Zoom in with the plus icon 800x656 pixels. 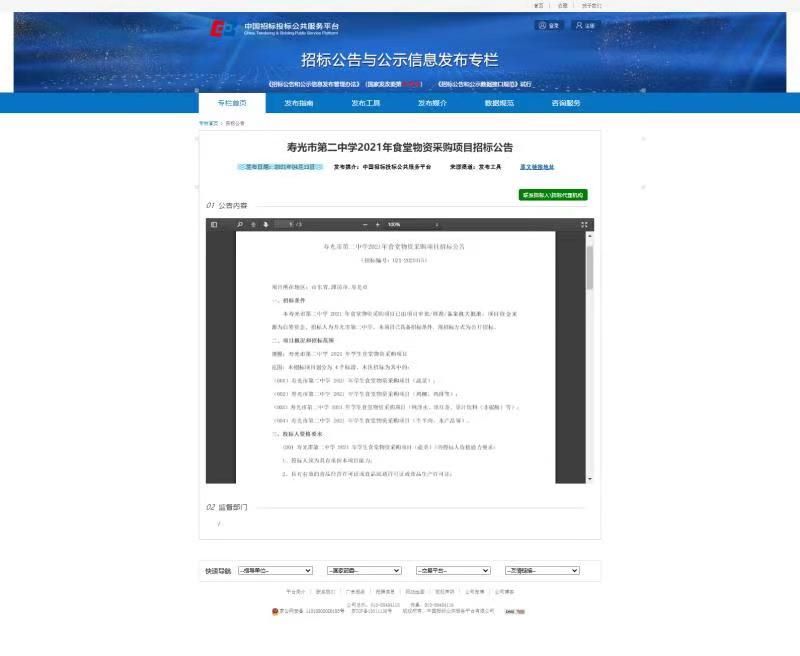click(x=378, y=225)
